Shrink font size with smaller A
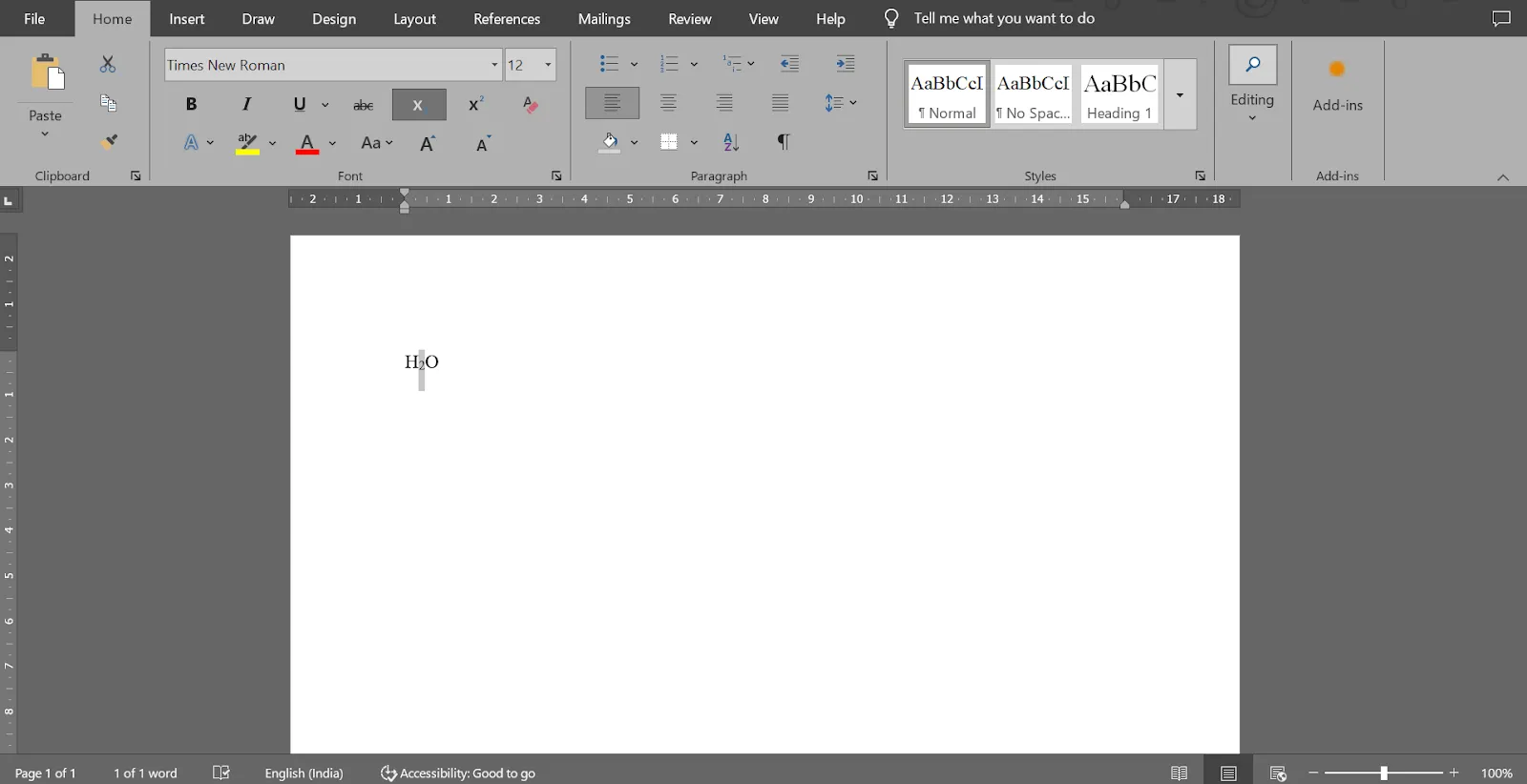This screenshot has width=1527, height=784. (484, 143)
